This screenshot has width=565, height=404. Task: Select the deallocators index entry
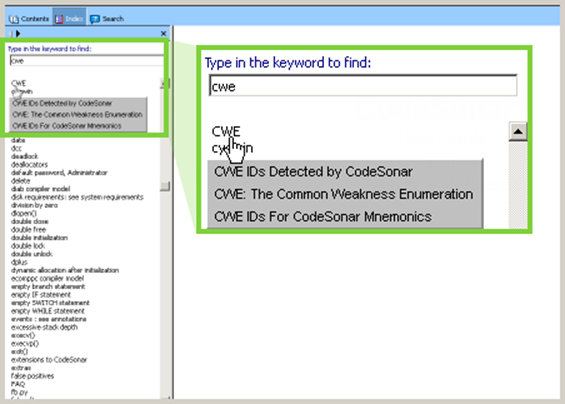tap(29, 164)
